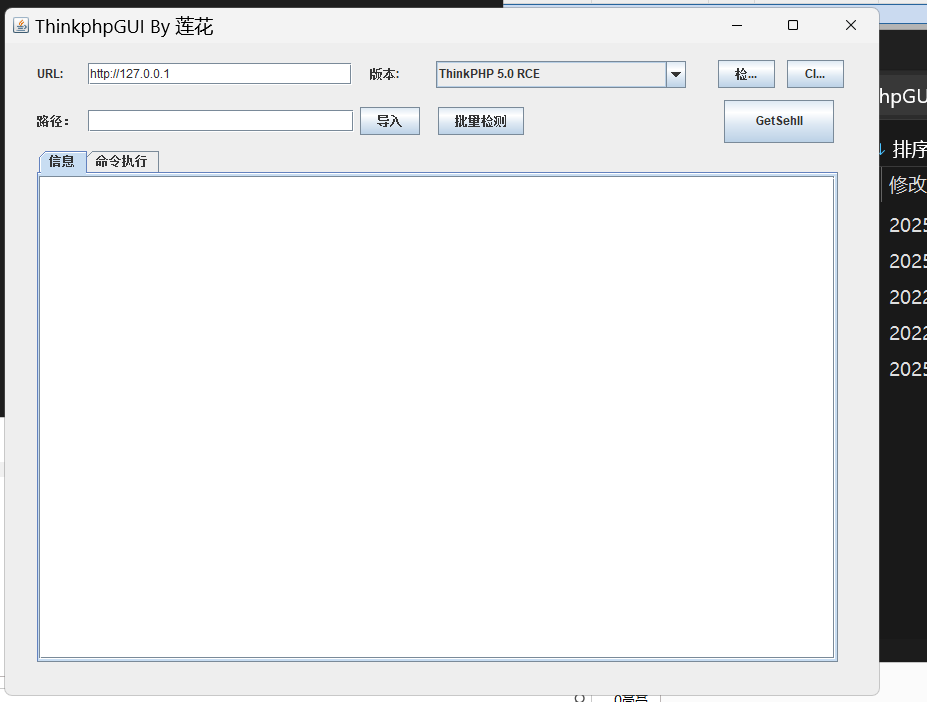The image size is (927, 702).
Task: Click the 排序 sort option in background window
Action: (x=908, y=150)
